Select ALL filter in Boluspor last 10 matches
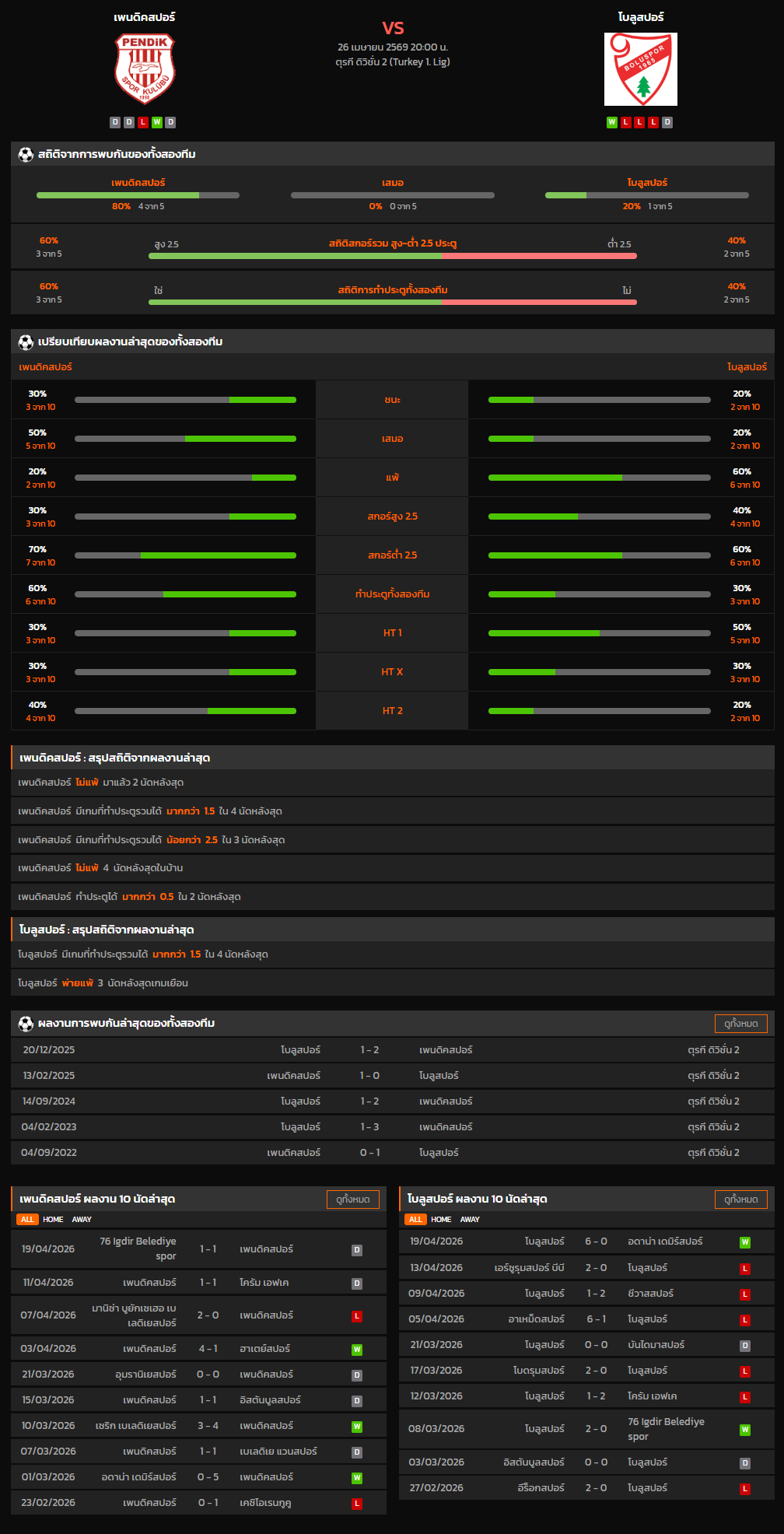The height and width of the screenshot is (1534, 784). pos(415,1220)
